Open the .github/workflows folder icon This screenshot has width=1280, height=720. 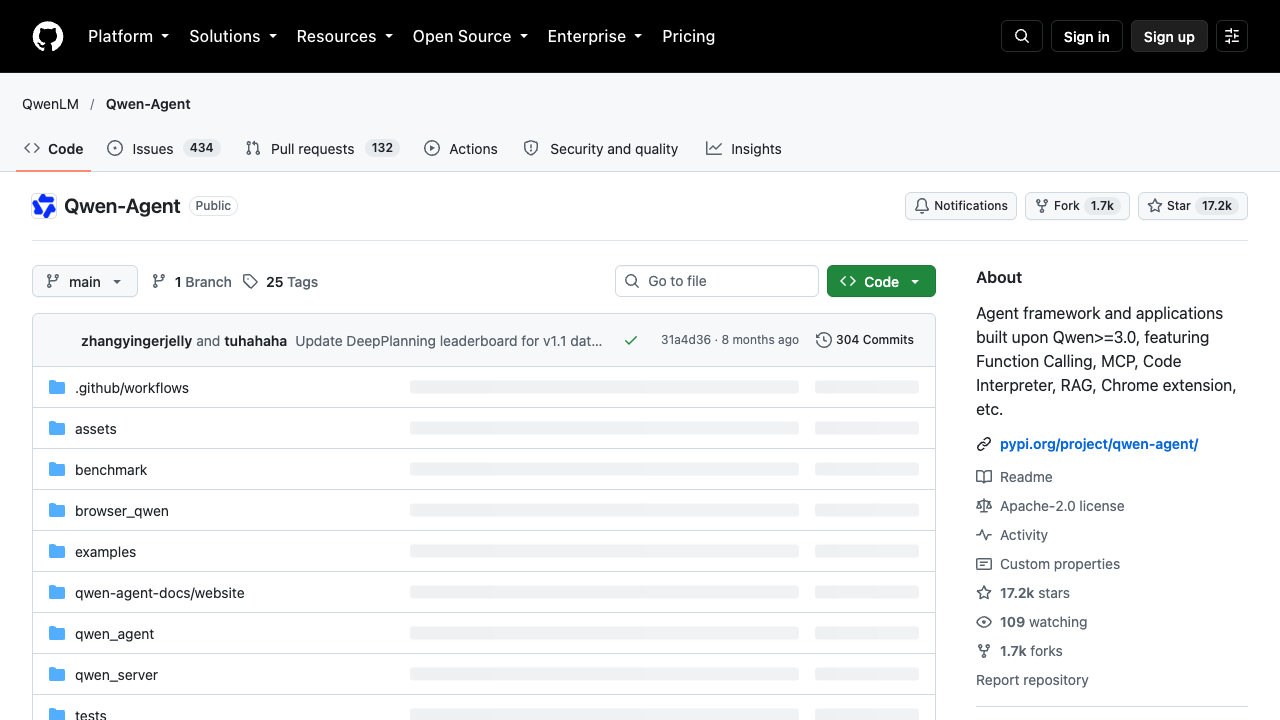coord(57,388)
